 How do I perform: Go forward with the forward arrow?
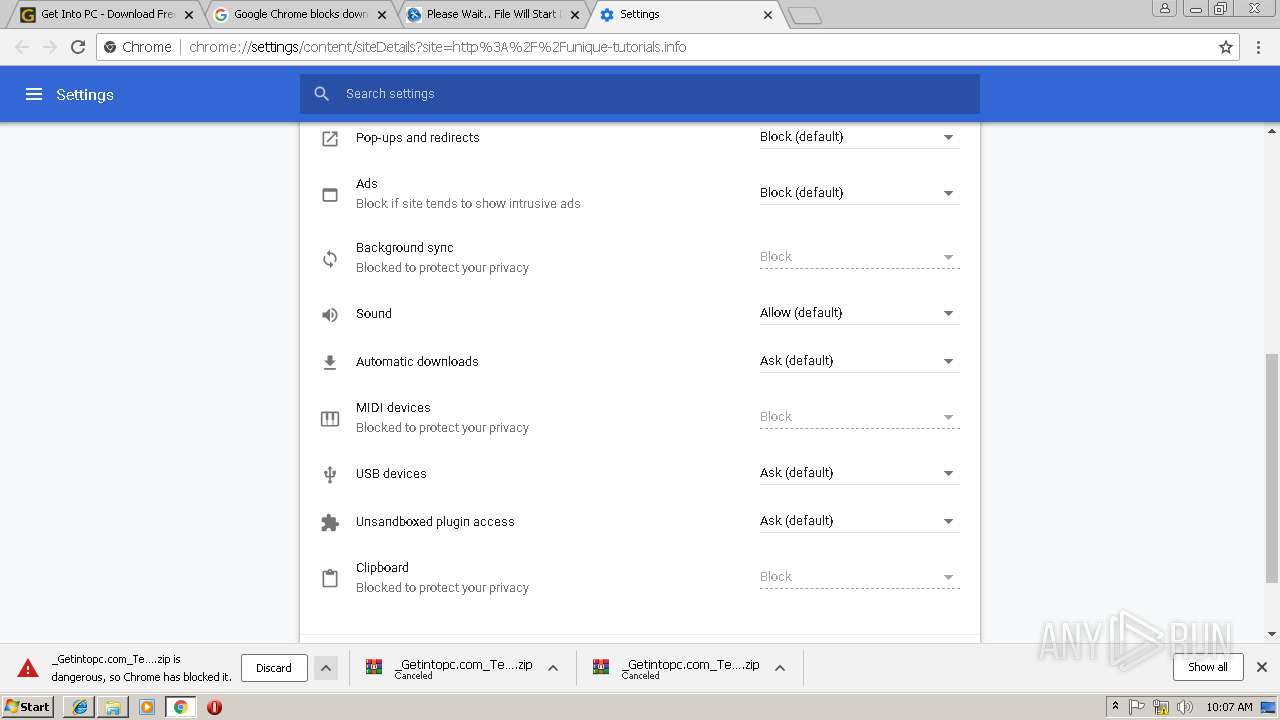click(x=50, y=47)
